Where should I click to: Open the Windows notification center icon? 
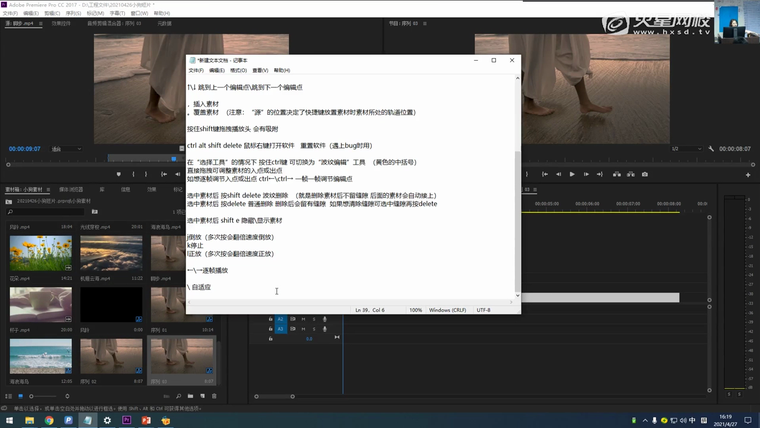tap(750, 420)
